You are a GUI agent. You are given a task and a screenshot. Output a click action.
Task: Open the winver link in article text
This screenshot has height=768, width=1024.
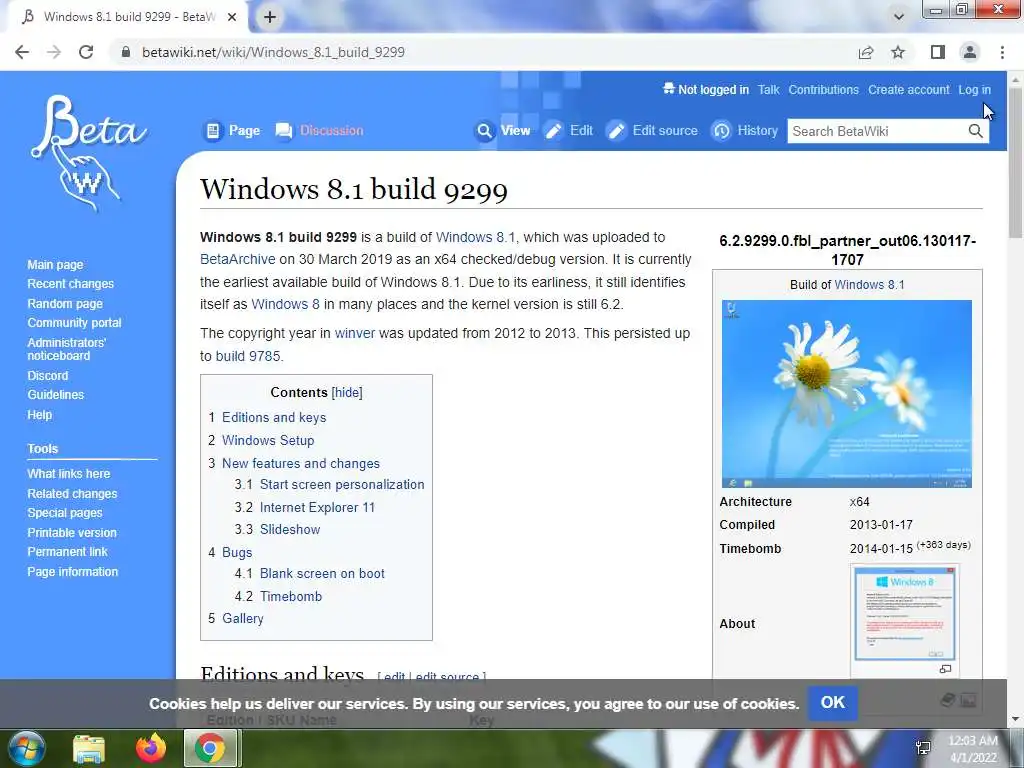355,333
